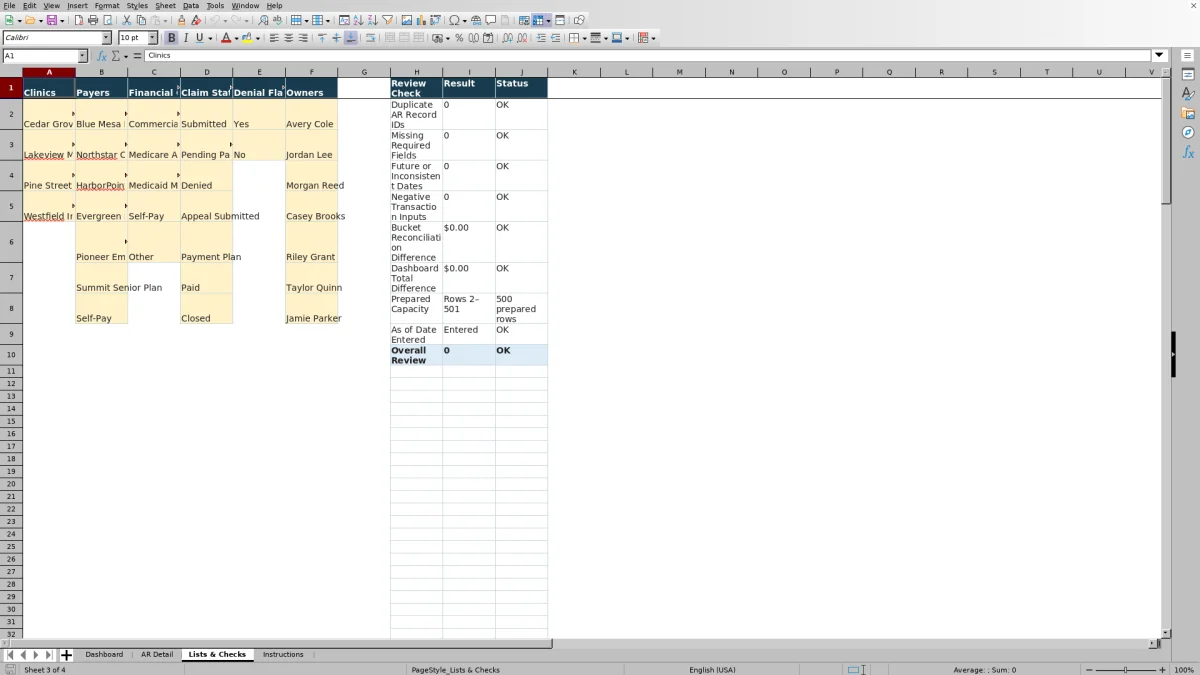Screen dimensions: 1200x675
Task: Click the Insert Image icon
Action: point(406,20)
